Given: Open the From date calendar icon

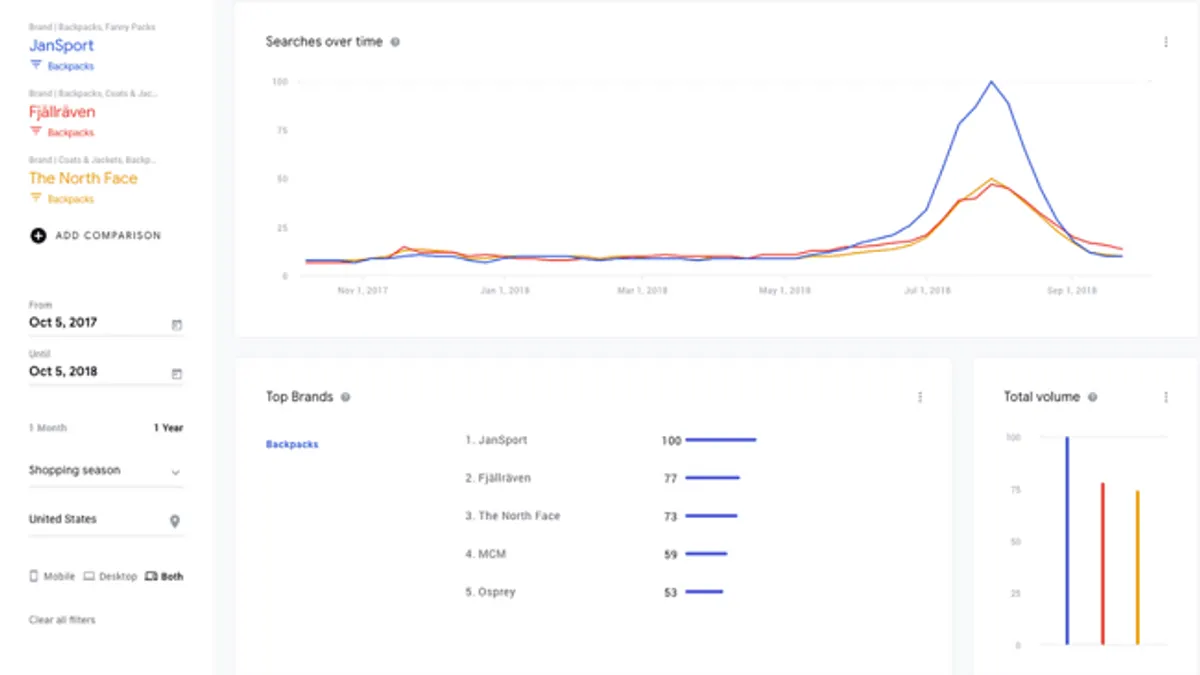Looking at the screenshot, I should [x=177, y=325].
